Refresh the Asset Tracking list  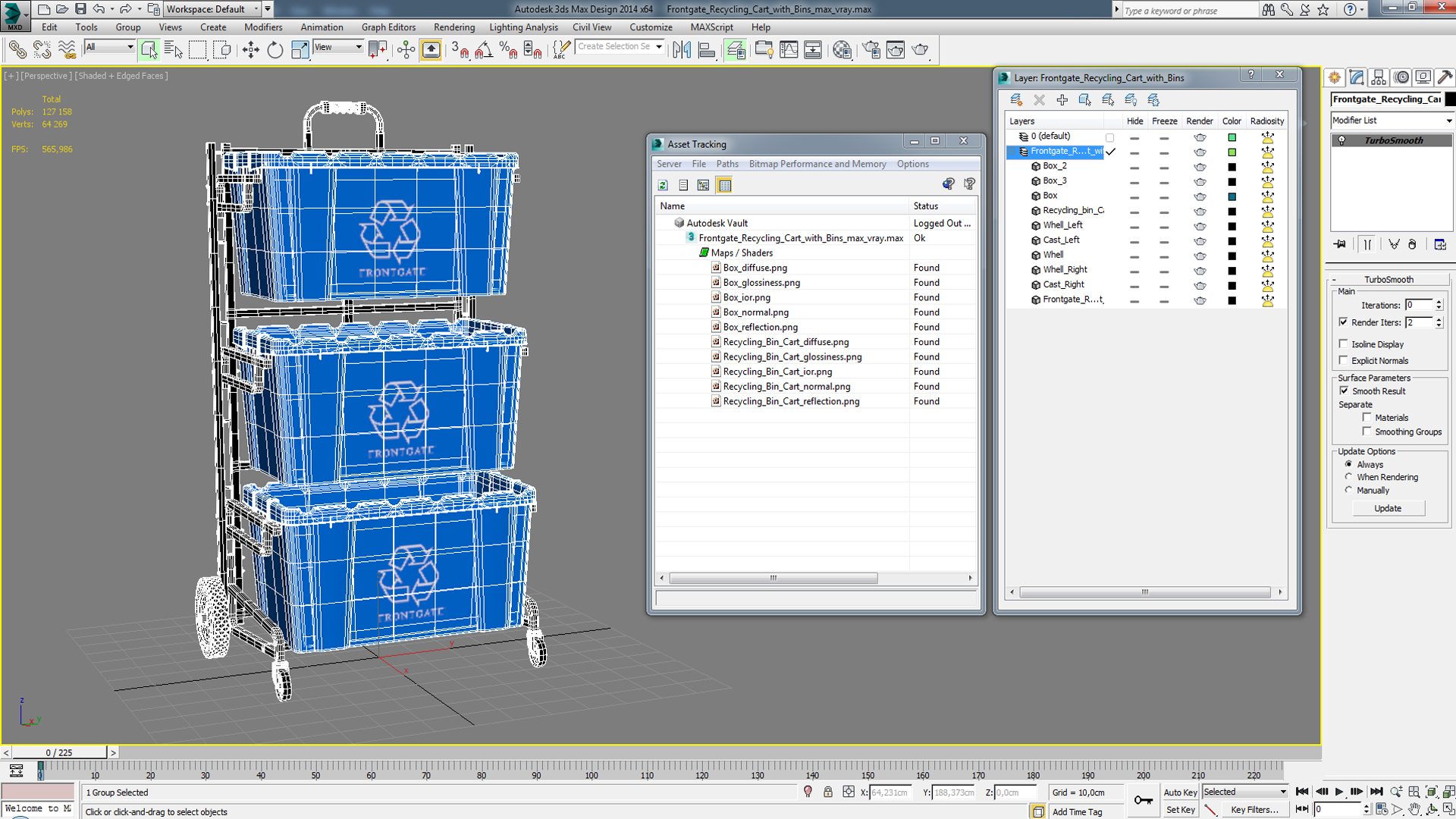[x=663, y=185]
